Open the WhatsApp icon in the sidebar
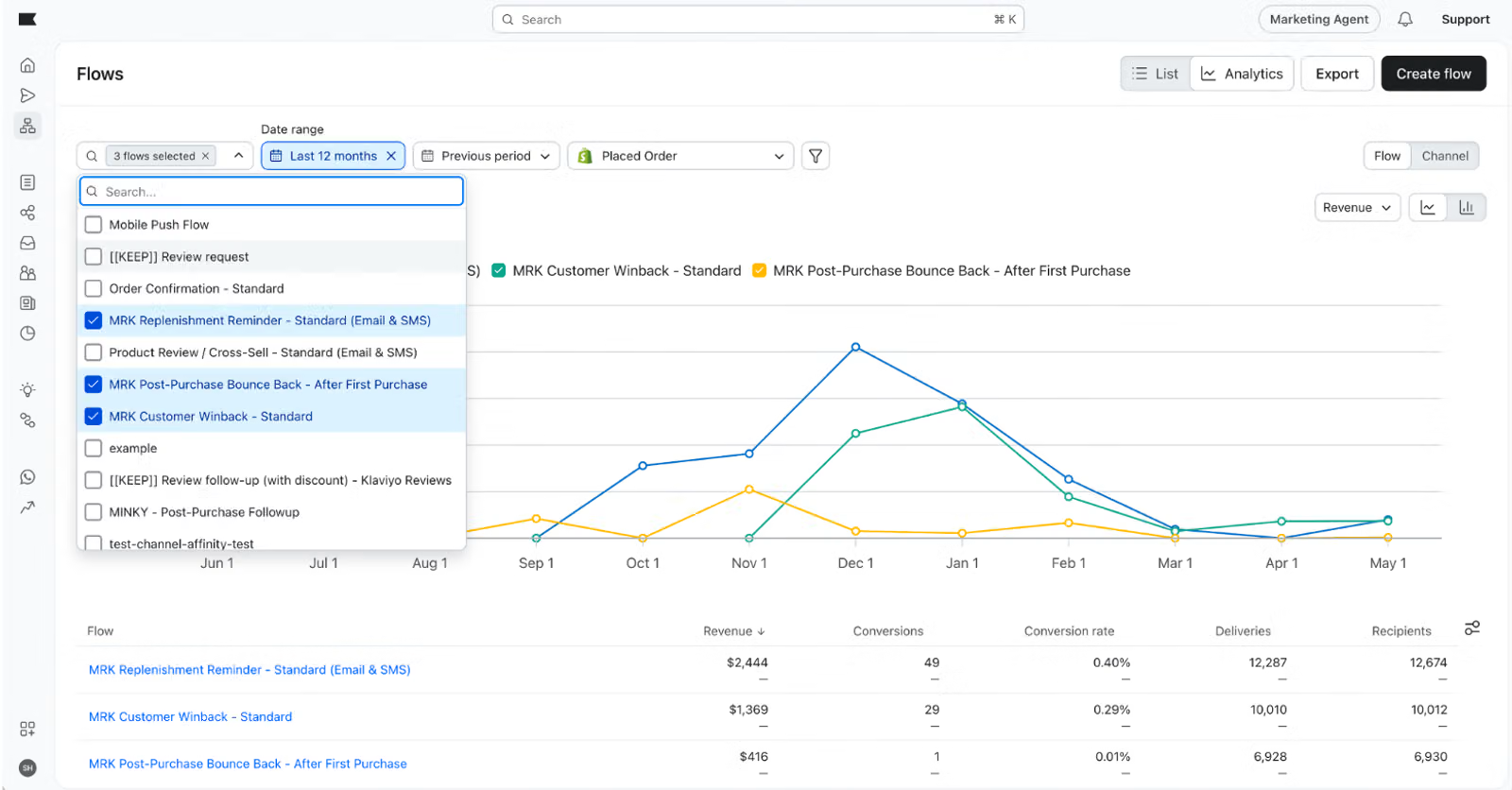The width and height of the screenshot is (1512, 790). coord(27,477)
